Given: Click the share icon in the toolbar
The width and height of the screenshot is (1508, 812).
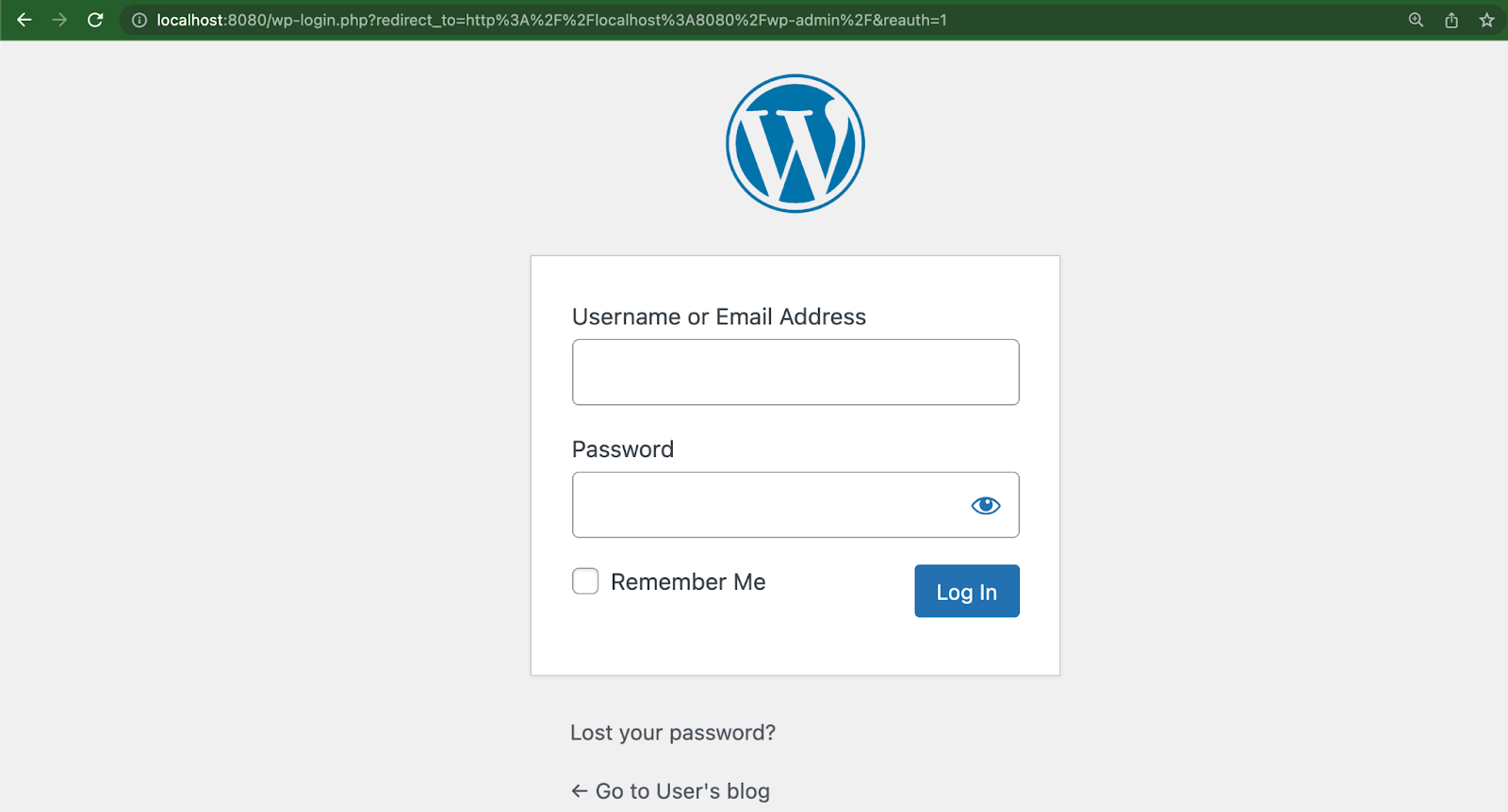Looking at the screenshot, I should point(1451,19).
